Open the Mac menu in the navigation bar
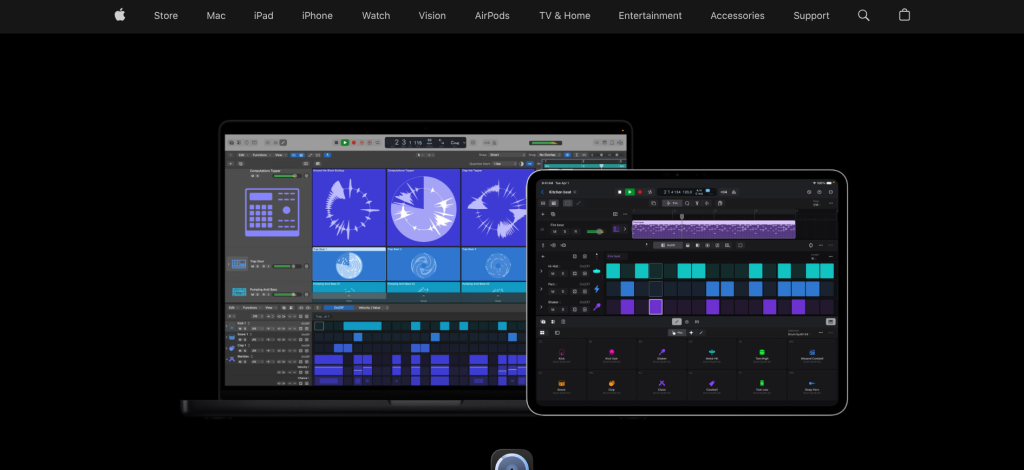Screen dimensions: 1024x470 click(216, 15)
